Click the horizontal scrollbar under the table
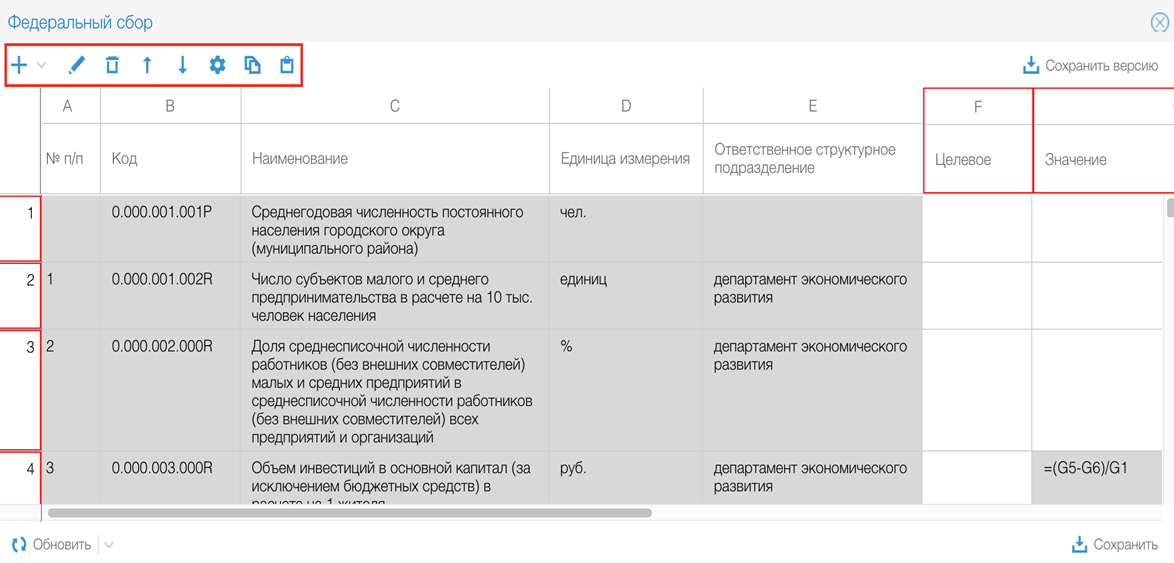The width and height of the screenshot is (1174, 563). tap(350, 513)
